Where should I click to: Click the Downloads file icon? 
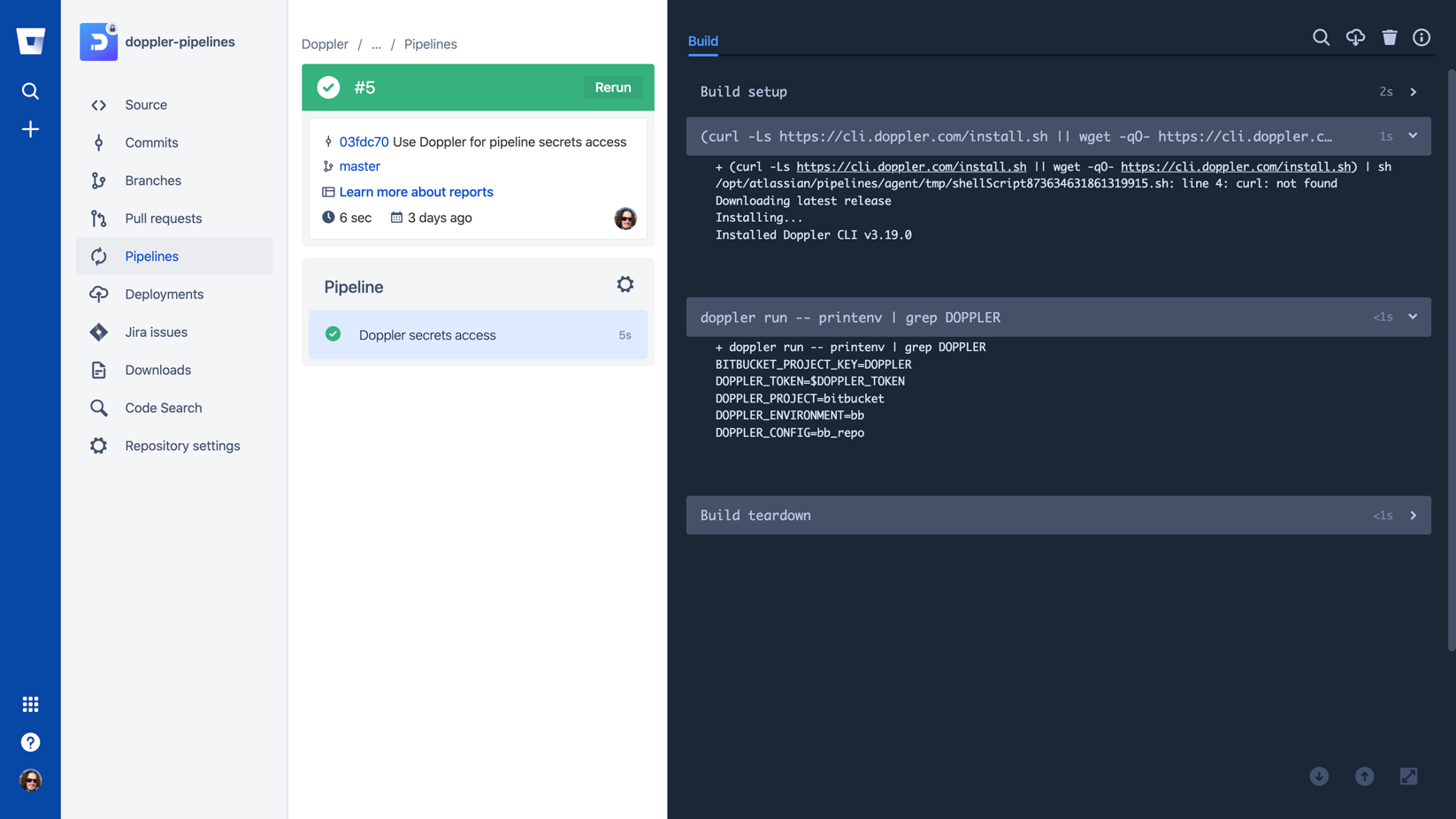click(x=98, y=370)
